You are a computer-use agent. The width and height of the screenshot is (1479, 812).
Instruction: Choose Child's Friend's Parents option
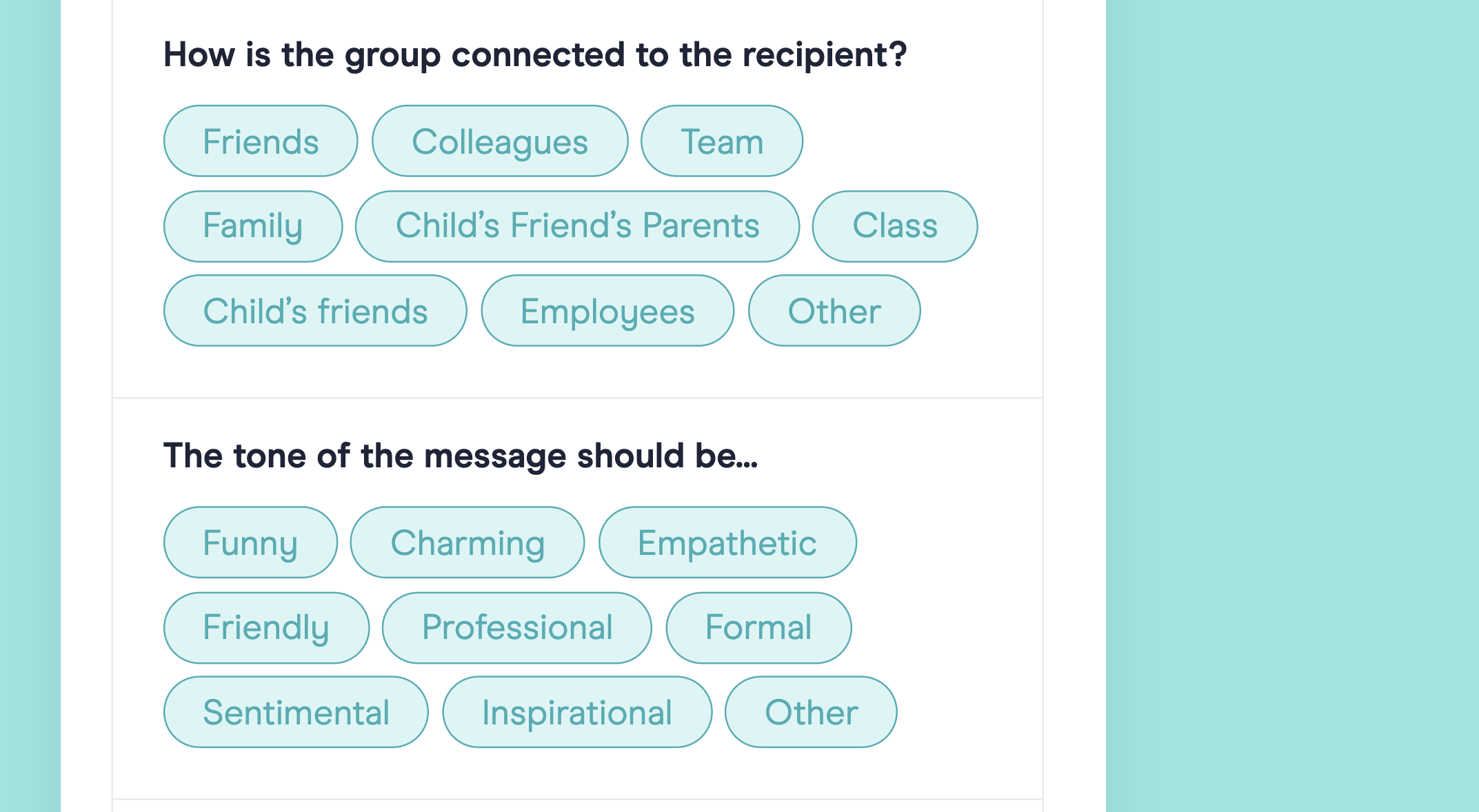pos(577,226)
